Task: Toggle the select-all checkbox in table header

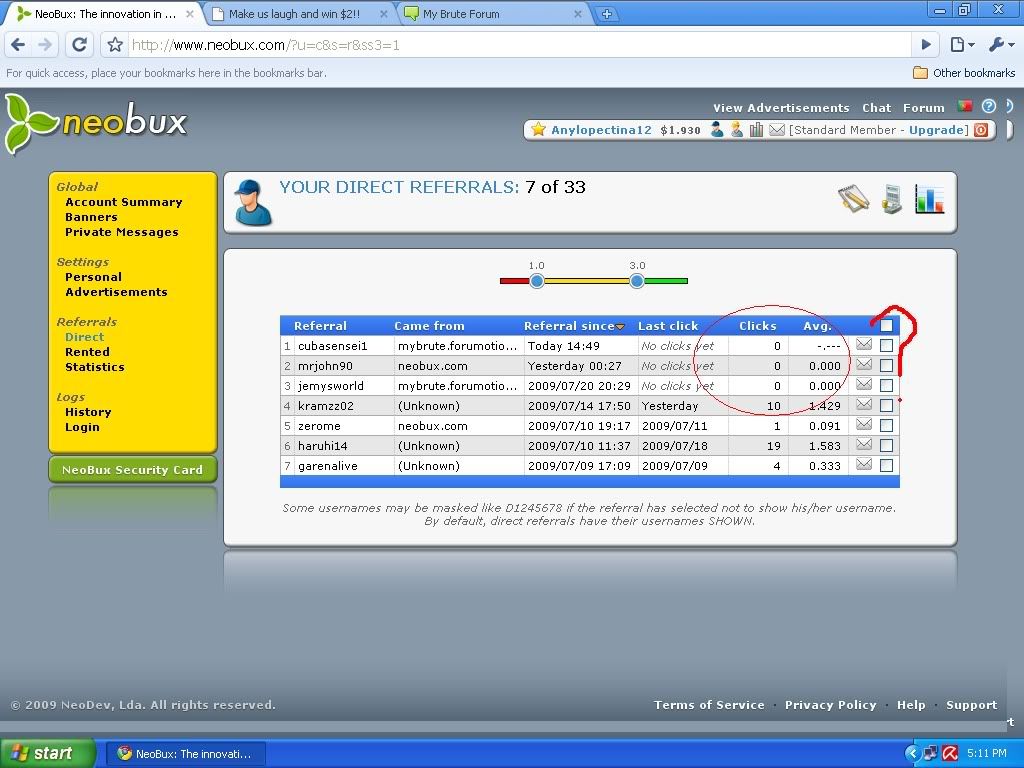Action: pyautogui.click(x=886, y=325)
